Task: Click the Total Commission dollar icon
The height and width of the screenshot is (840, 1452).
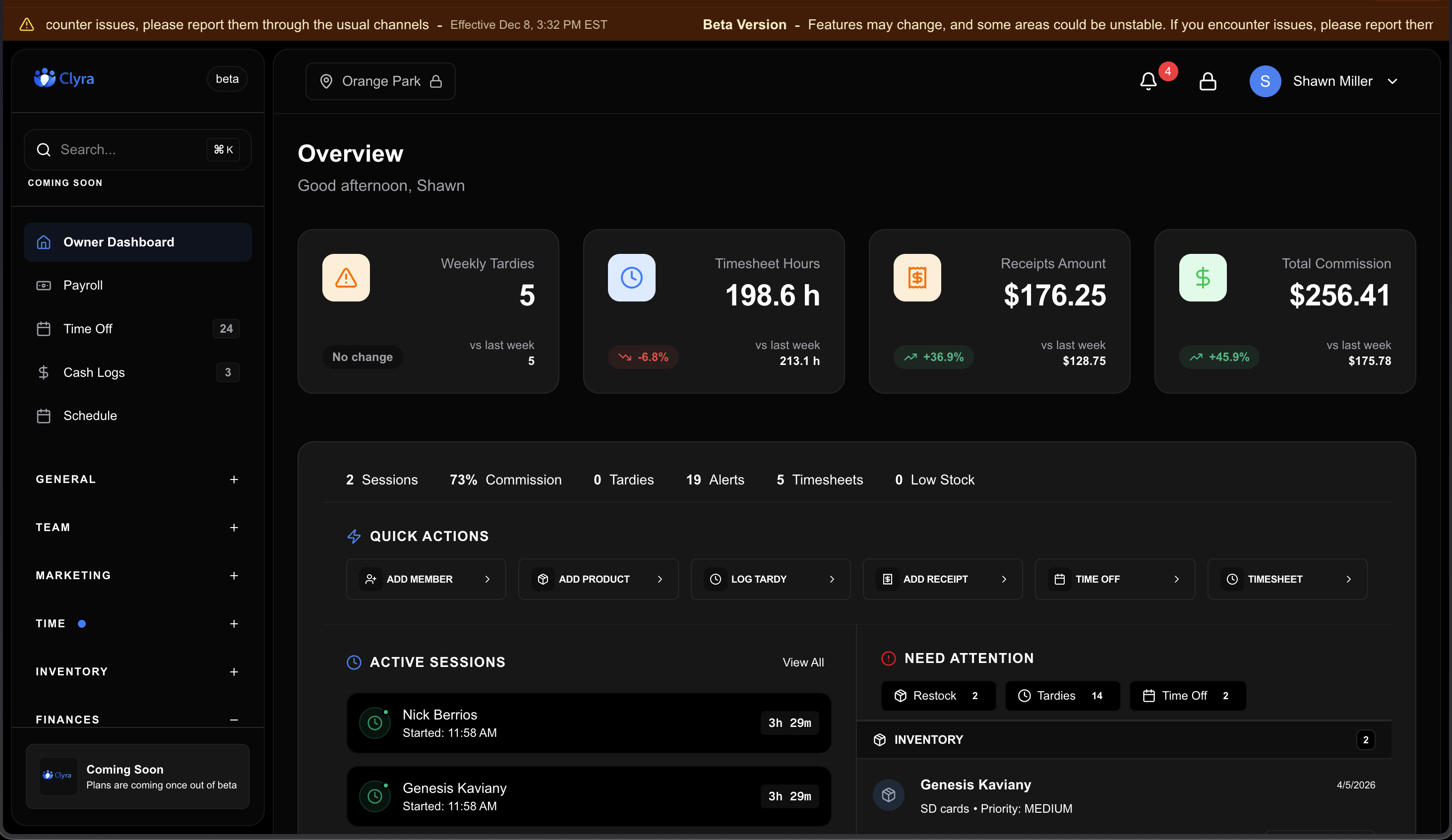Action: (1203, 278)
